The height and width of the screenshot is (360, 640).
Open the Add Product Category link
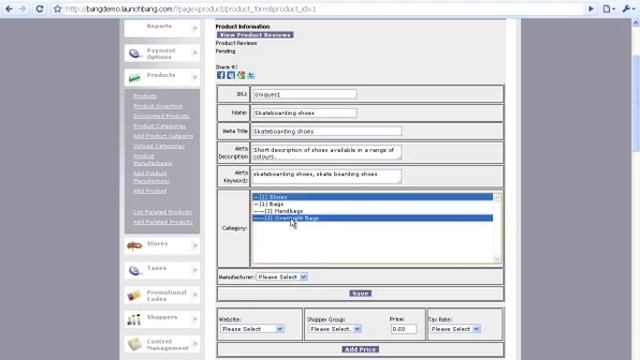point(163,136)
